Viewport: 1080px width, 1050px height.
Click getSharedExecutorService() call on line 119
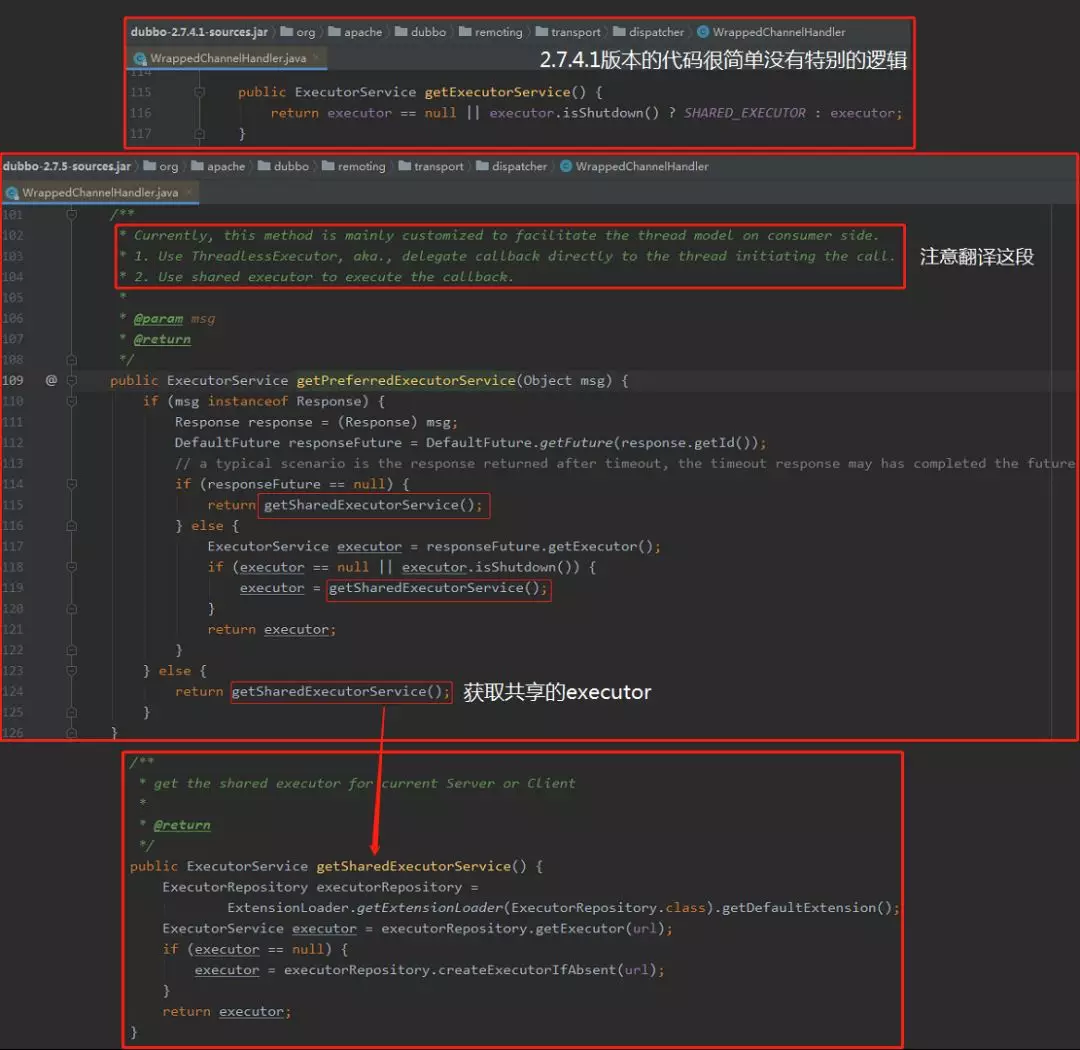(438, 588)
